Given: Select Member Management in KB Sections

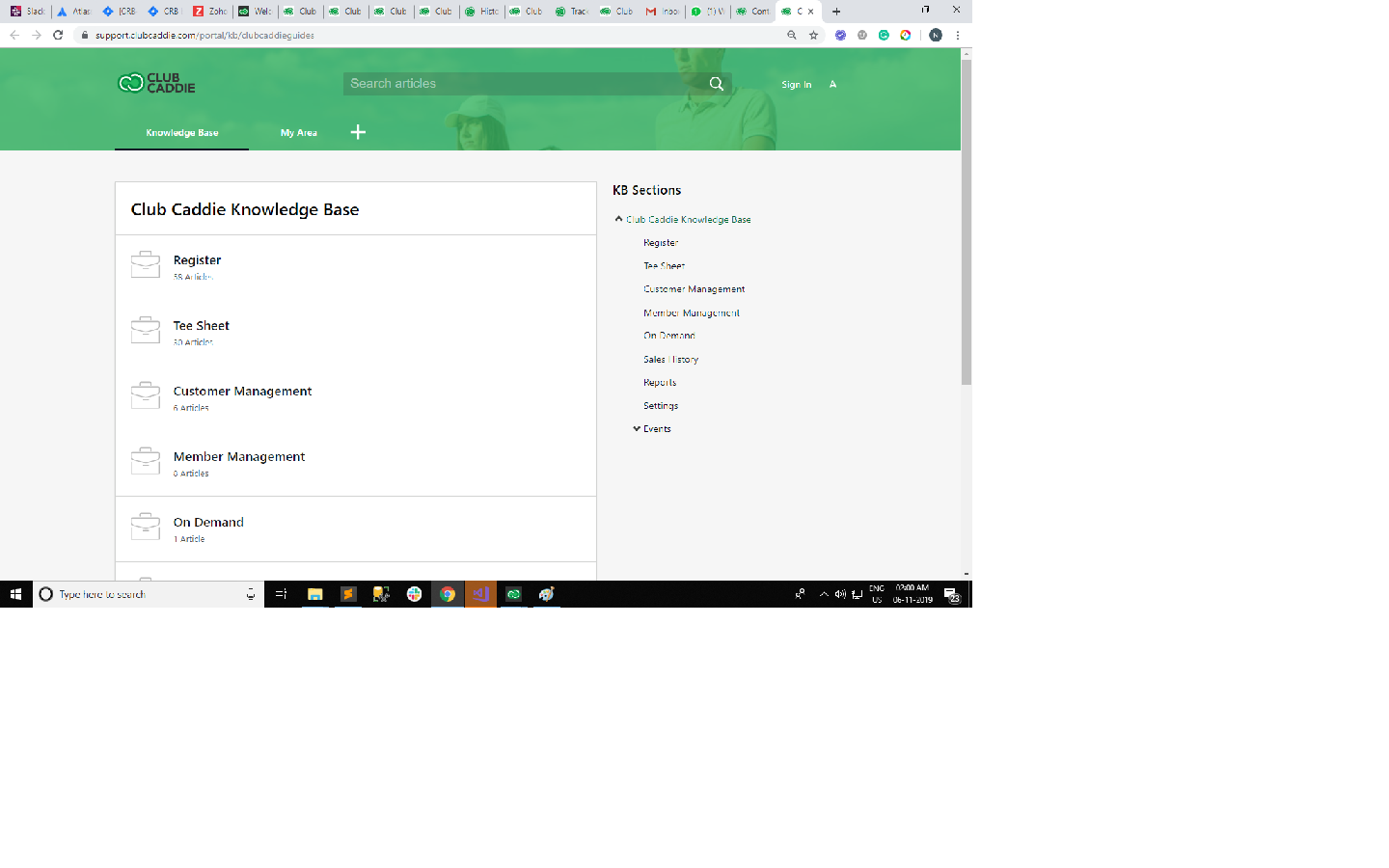Looking at the screenshot, I should [x=691, y=312].
